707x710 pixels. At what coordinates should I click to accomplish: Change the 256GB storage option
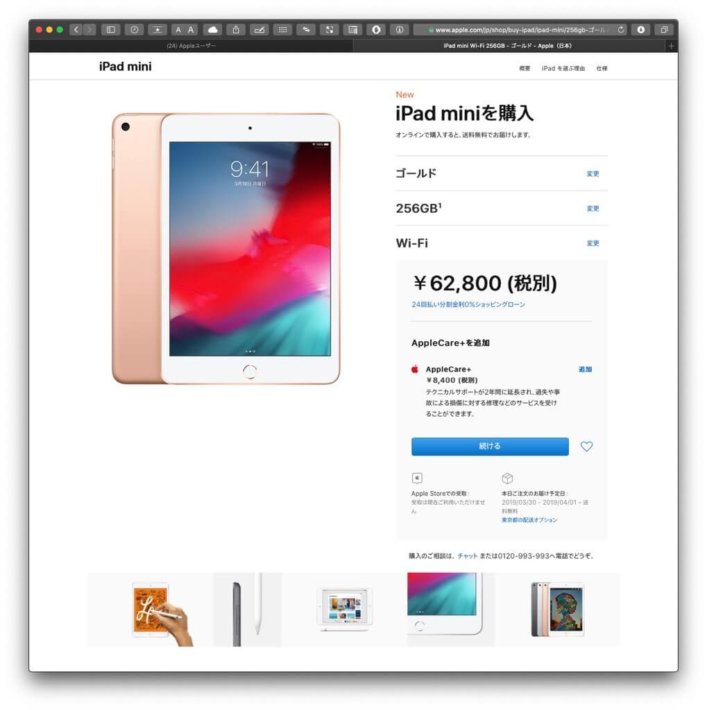pyautogui.click(x=593, y=209)
